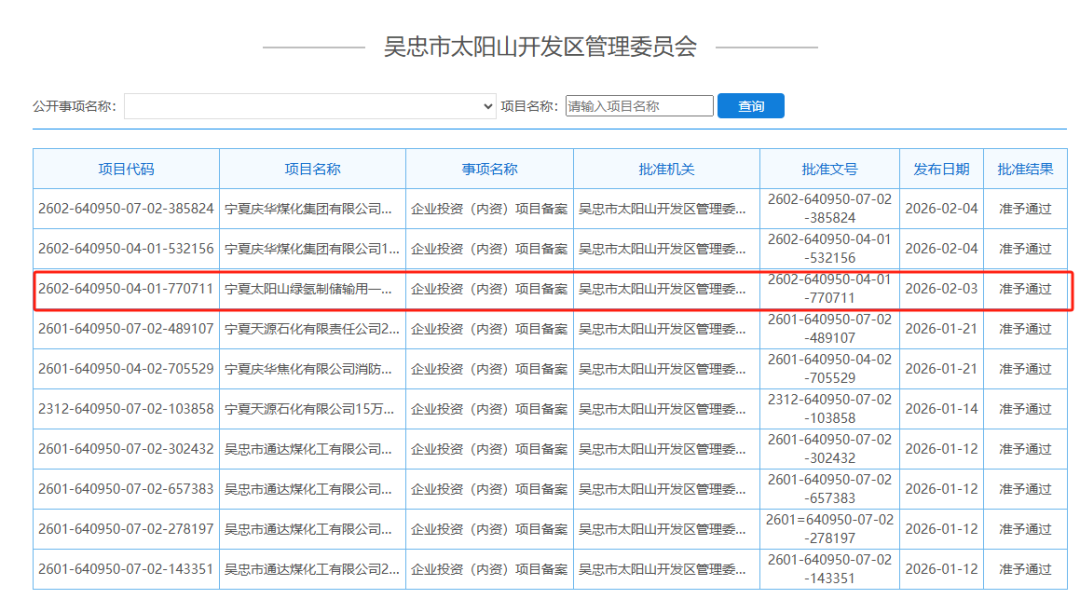Image resolution: width=1080 pixels, height=599 pixels.
Task: Click the 事项名称 column header
Action: pos(488,168)
